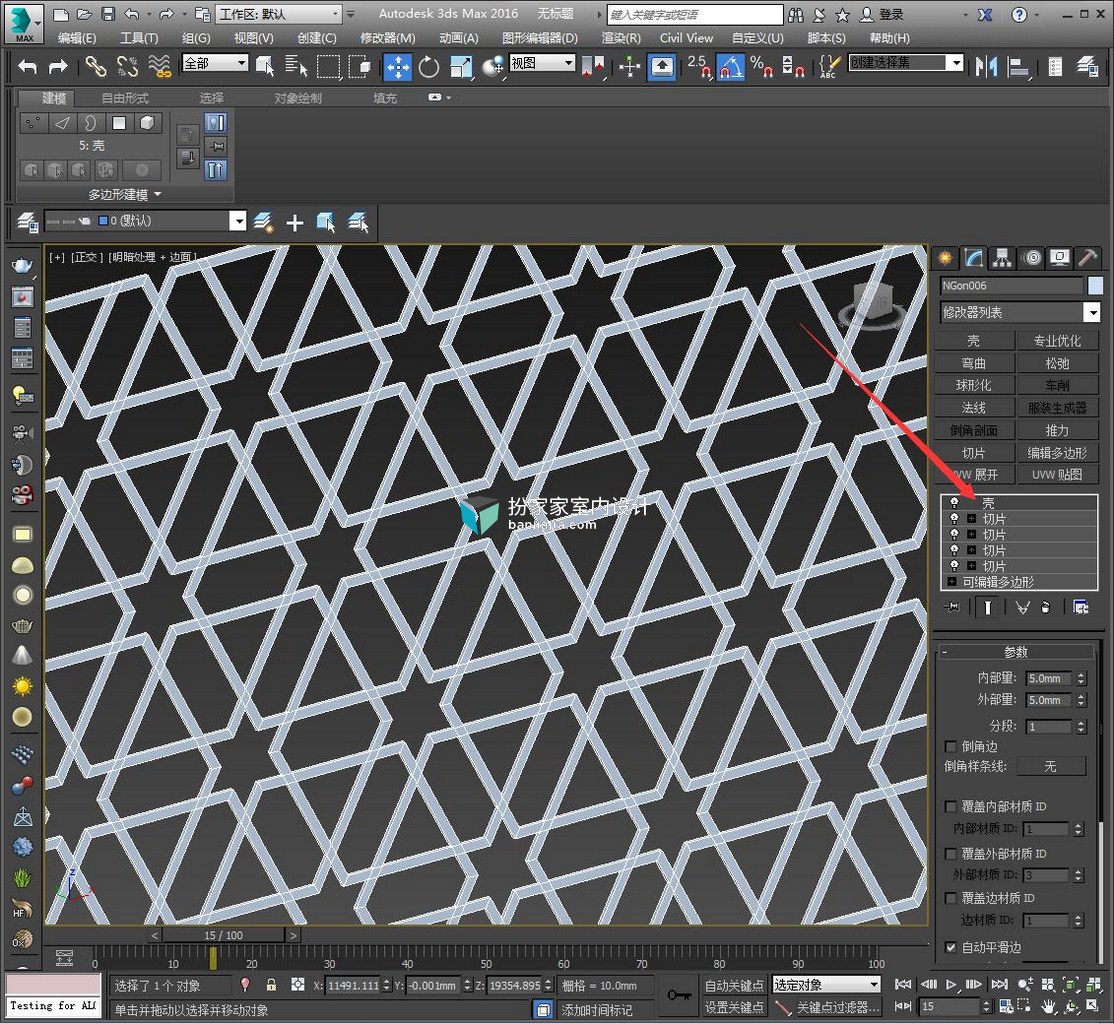Open the Mirror tool

pos(986,68)
